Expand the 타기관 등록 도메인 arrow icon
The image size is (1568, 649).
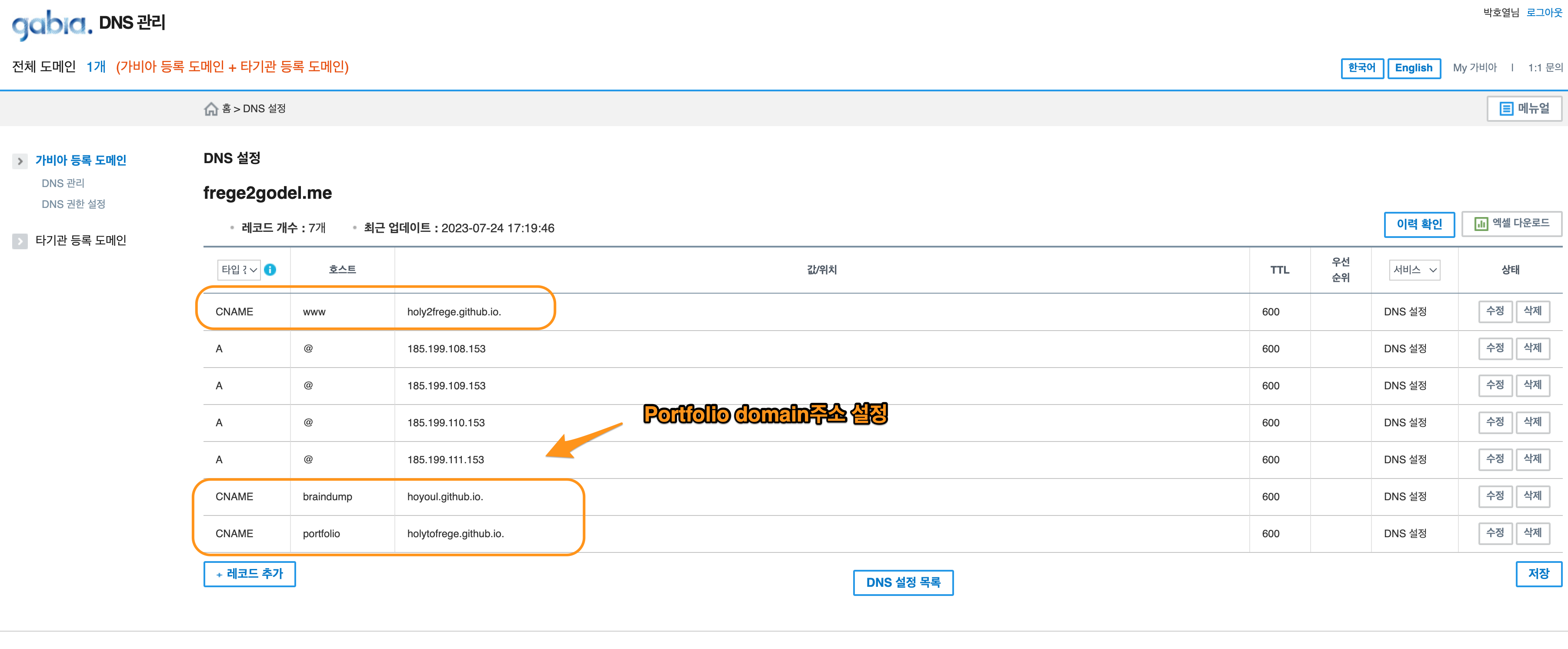(x=20, y=241)
